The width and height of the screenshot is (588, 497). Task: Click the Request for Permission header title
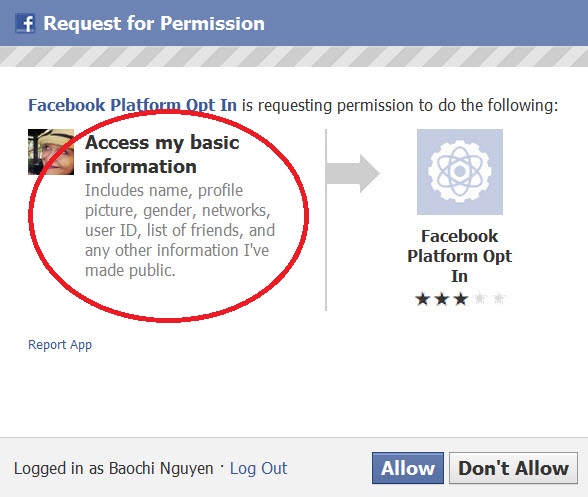154,23
